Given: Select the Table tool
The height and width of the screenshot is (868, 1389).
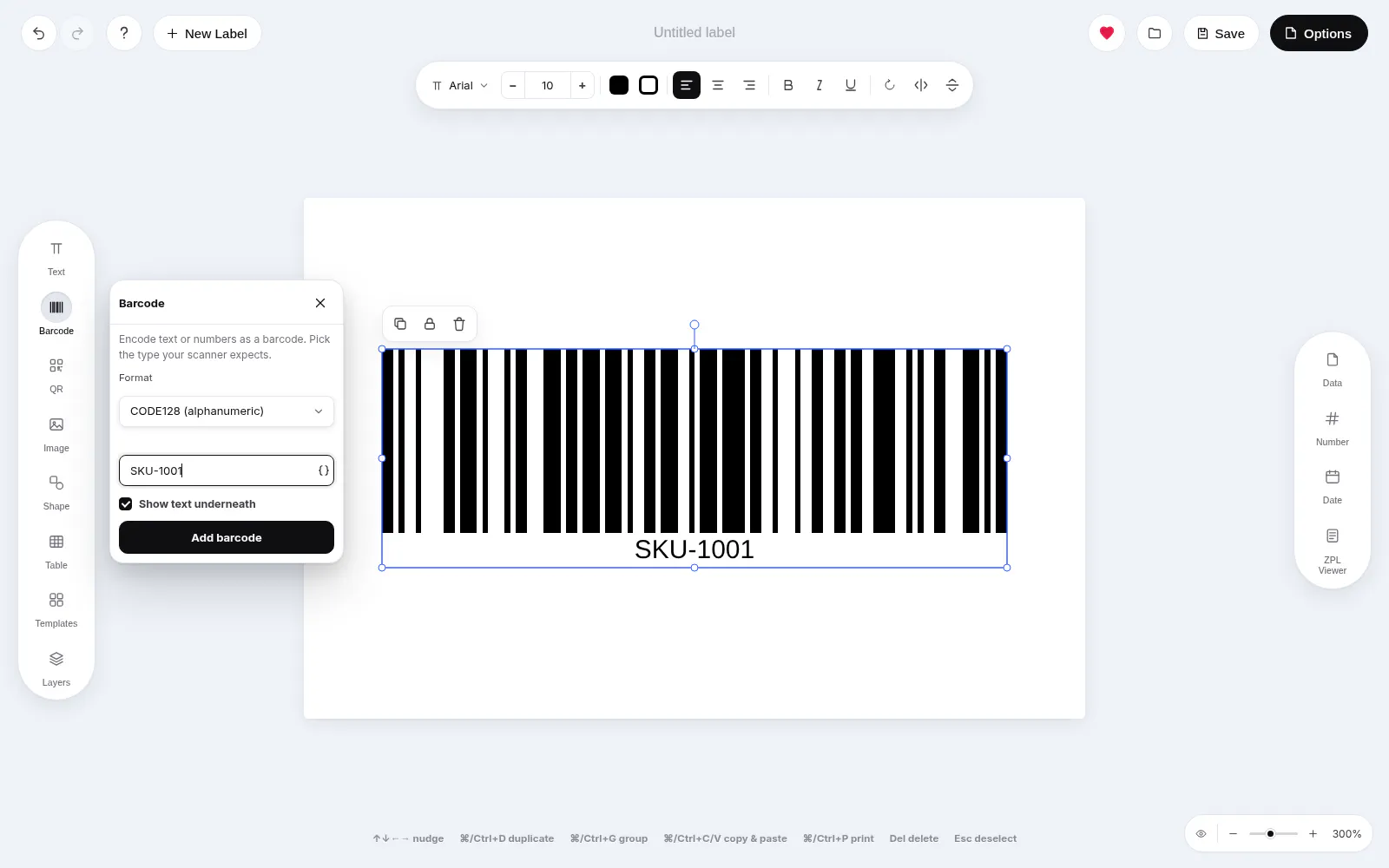Looking at the screenshot, I should tap(56, 551).
